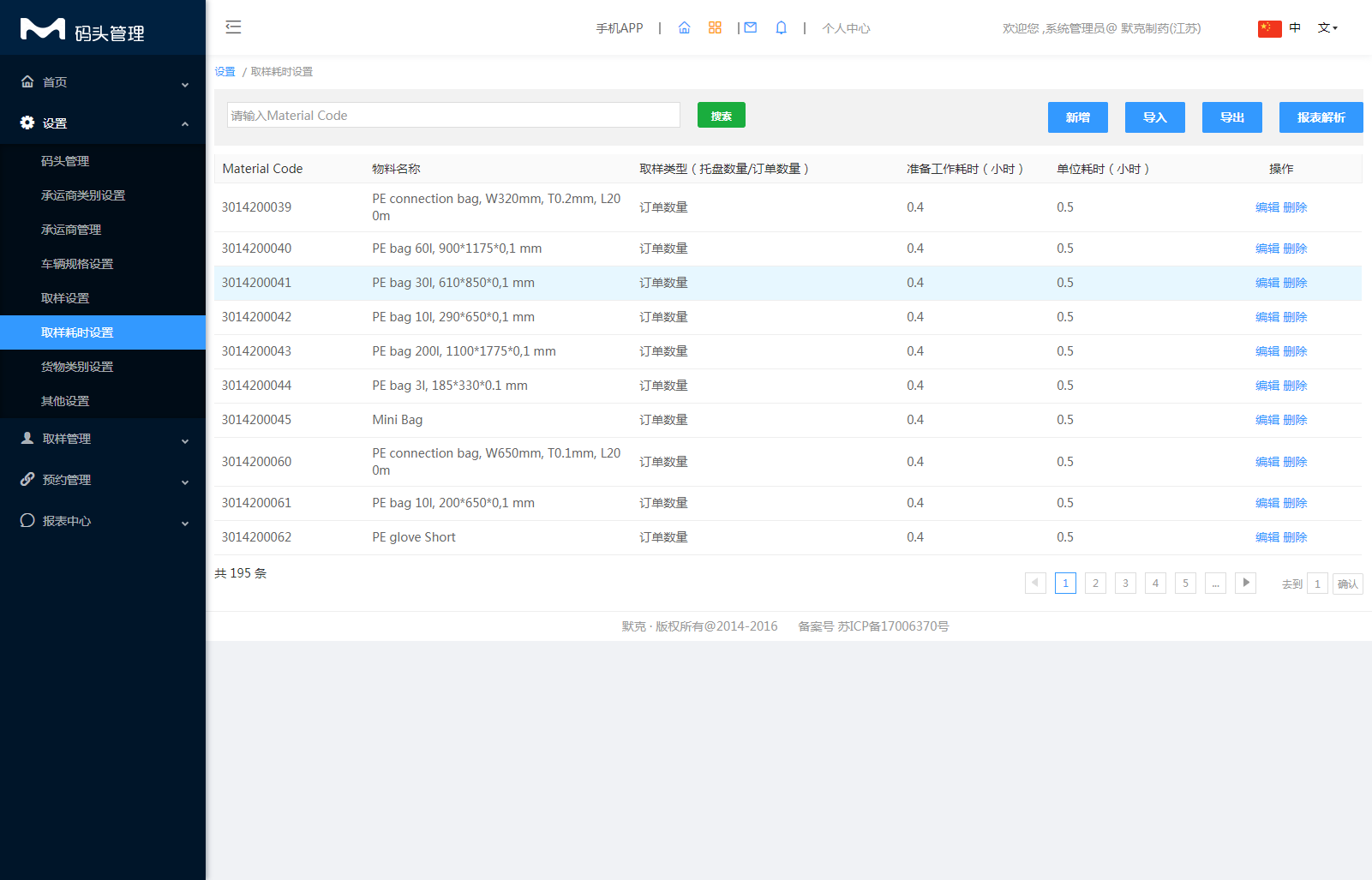Click the 报表中心 chat bubble icon
This screenshot has width=1372, height=880.
[x=27, y=520]
